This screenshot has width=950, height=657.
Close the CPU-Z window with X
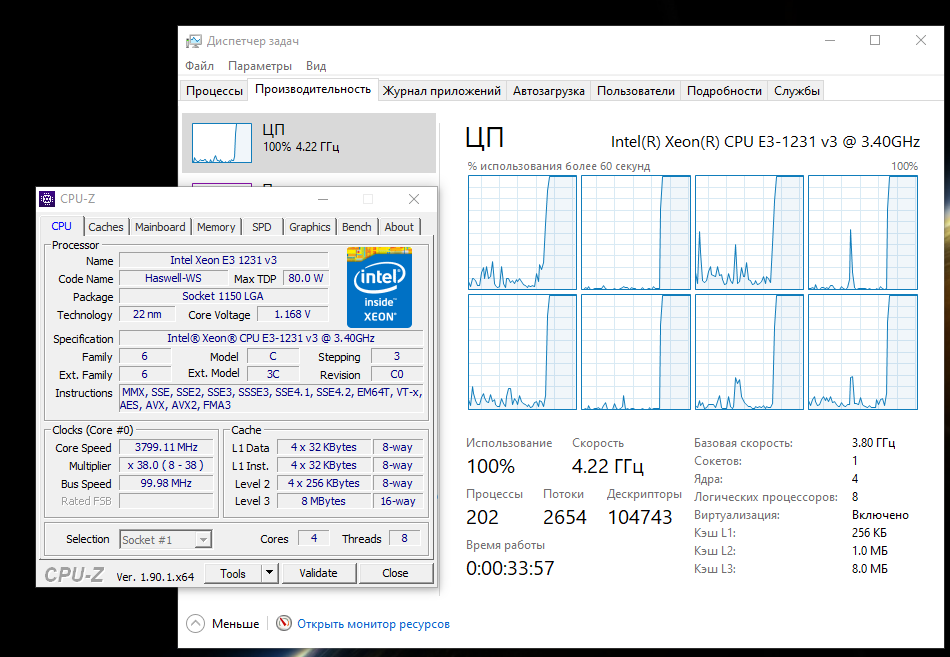414,199
